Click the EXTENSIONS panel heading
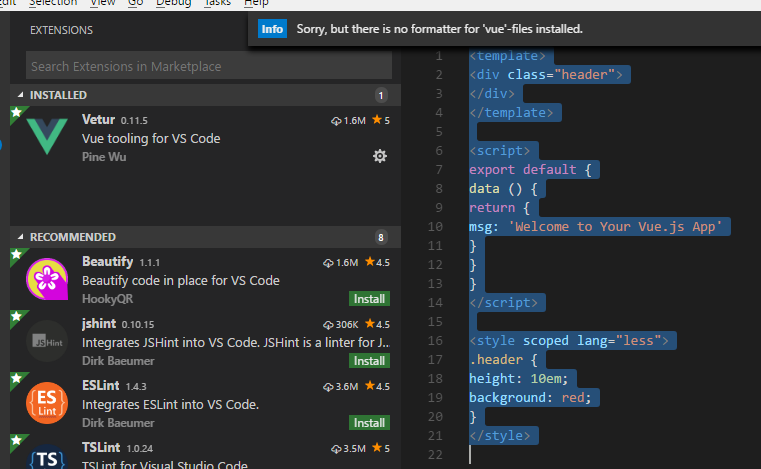761x469 pixels. pyautogui.click(x=61, y=30)
